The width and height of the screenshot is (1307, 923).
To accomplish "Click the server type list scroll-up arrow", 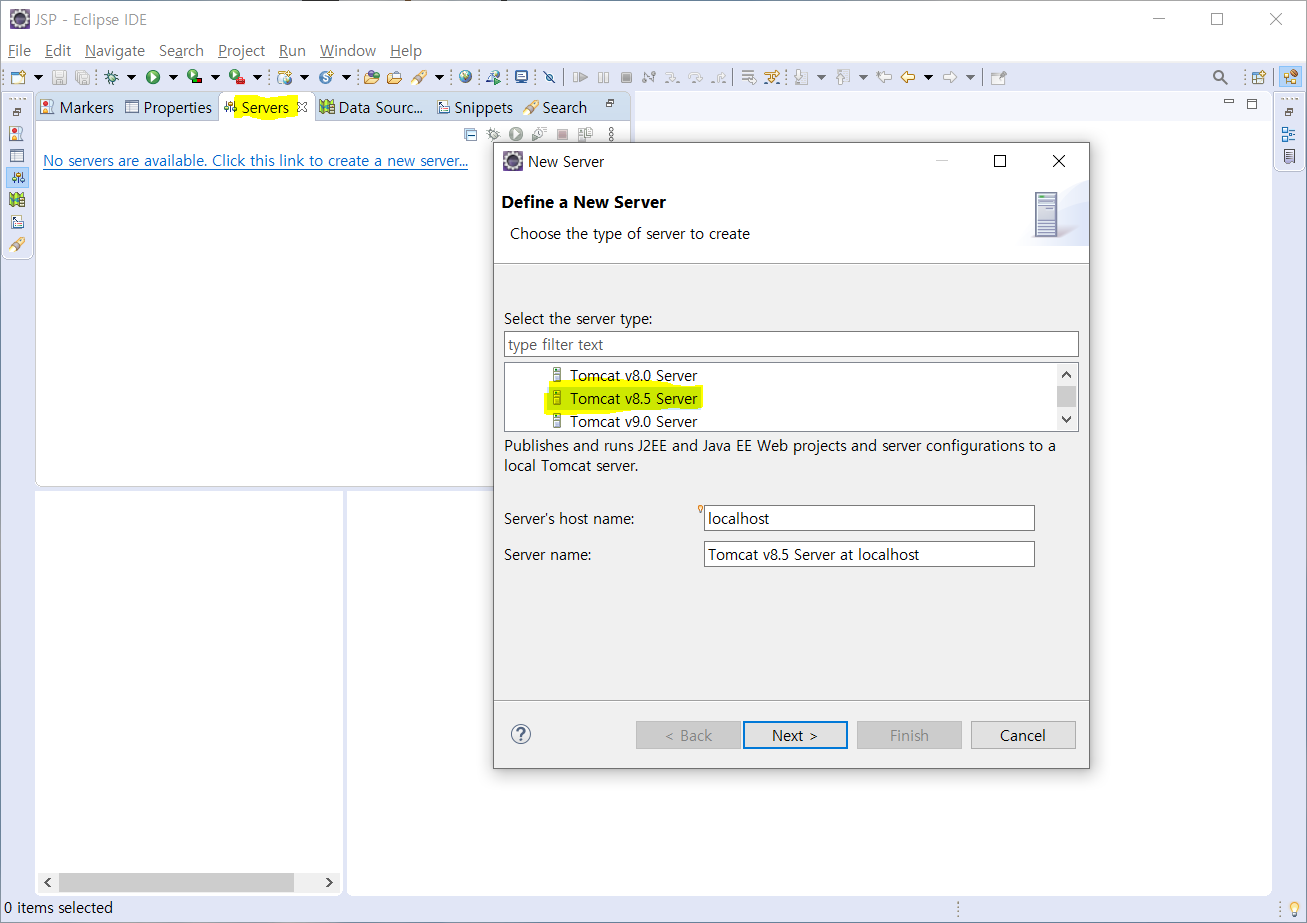I will pyautogui.click(x=1066, y=374).
